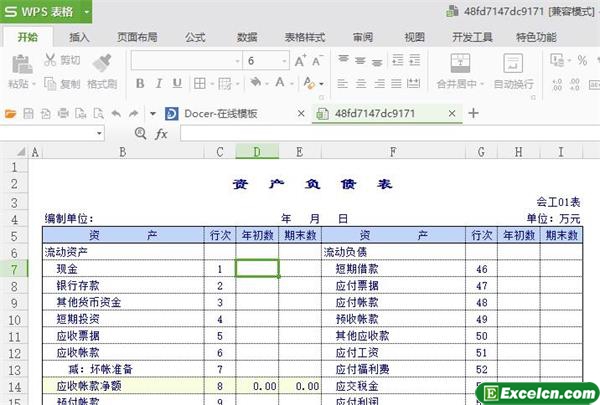Screen dimensions: 600x405
Task: Open borders dropdown arrow
Action: click(211, 84)
